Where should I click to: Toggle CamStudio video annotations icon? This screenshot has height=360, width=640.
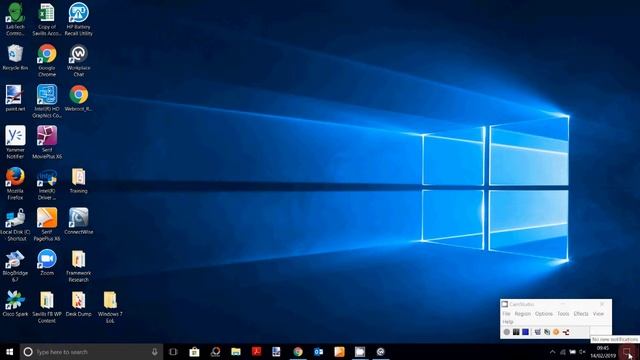[x=547, y=332]
